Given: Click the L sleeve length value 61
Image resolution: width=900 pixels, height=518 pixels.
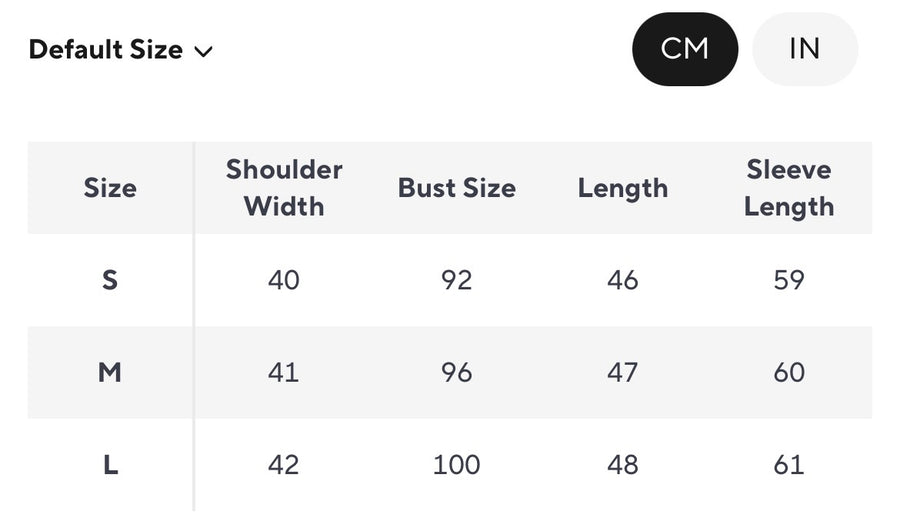Looking at the screenshot, I should coord(789,465).
